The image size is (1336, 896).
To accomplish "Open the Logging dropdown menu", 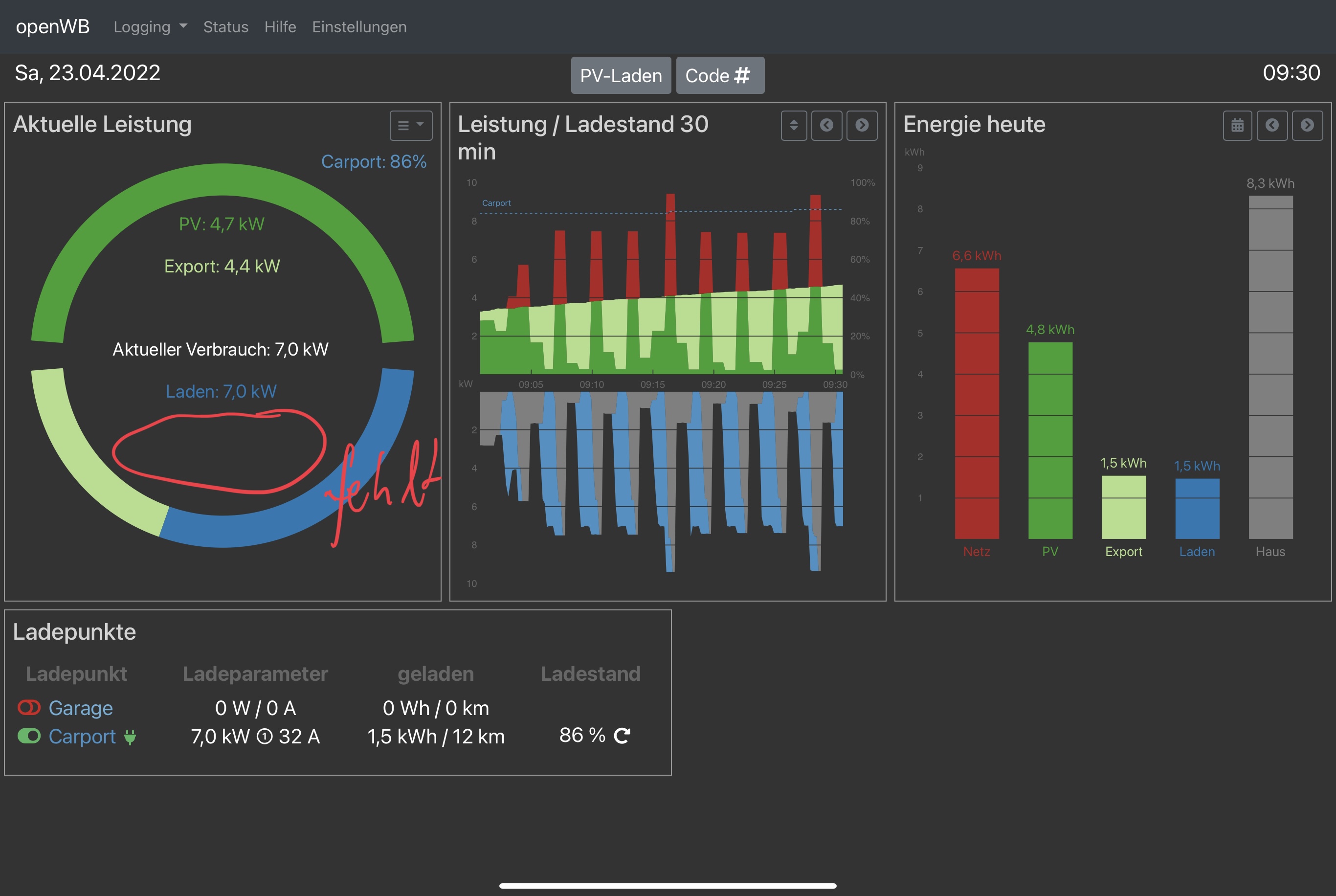I will pos(150,27).
